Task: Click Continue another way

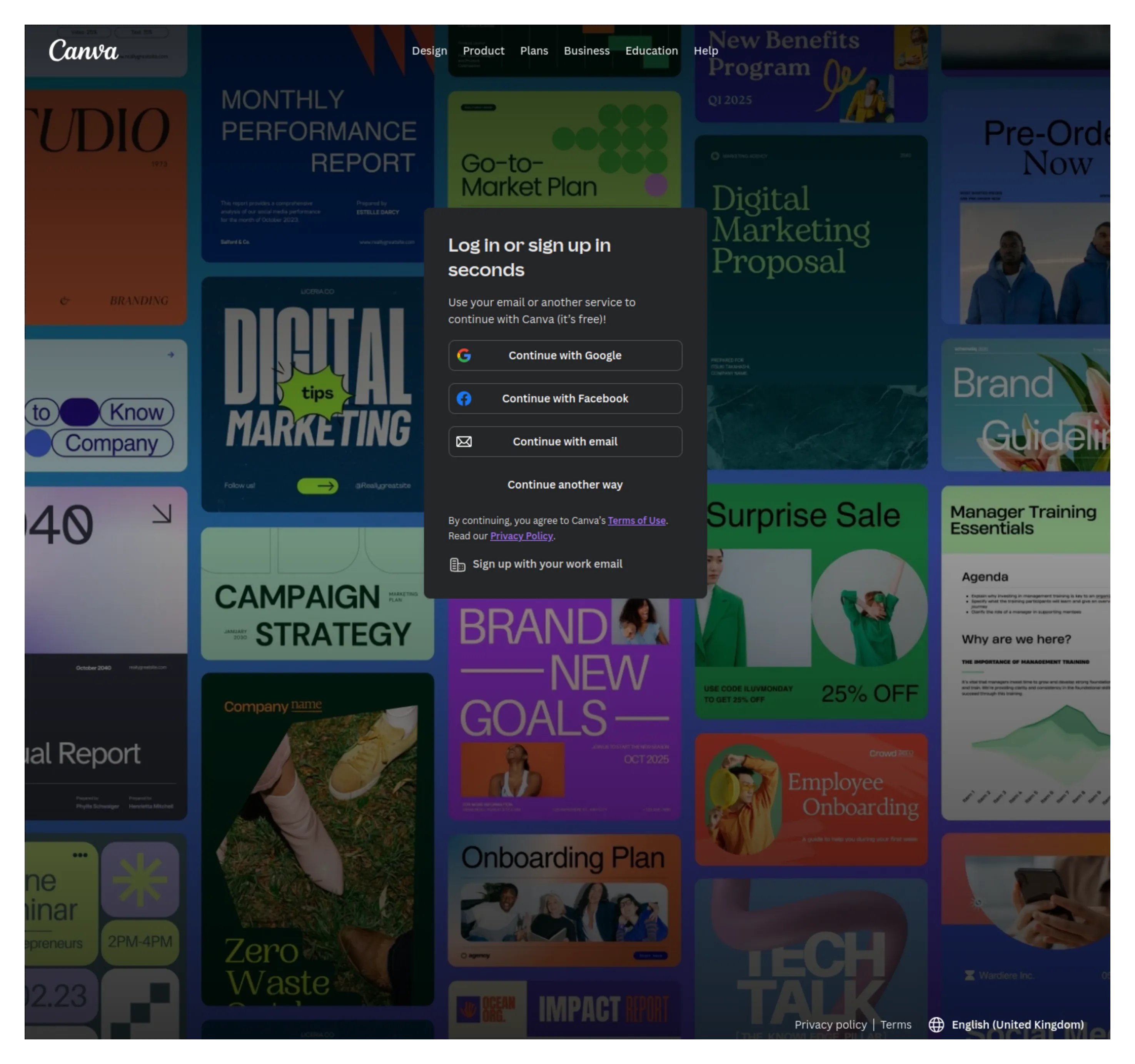Action: pyautogui.click(x=565, y=485)
